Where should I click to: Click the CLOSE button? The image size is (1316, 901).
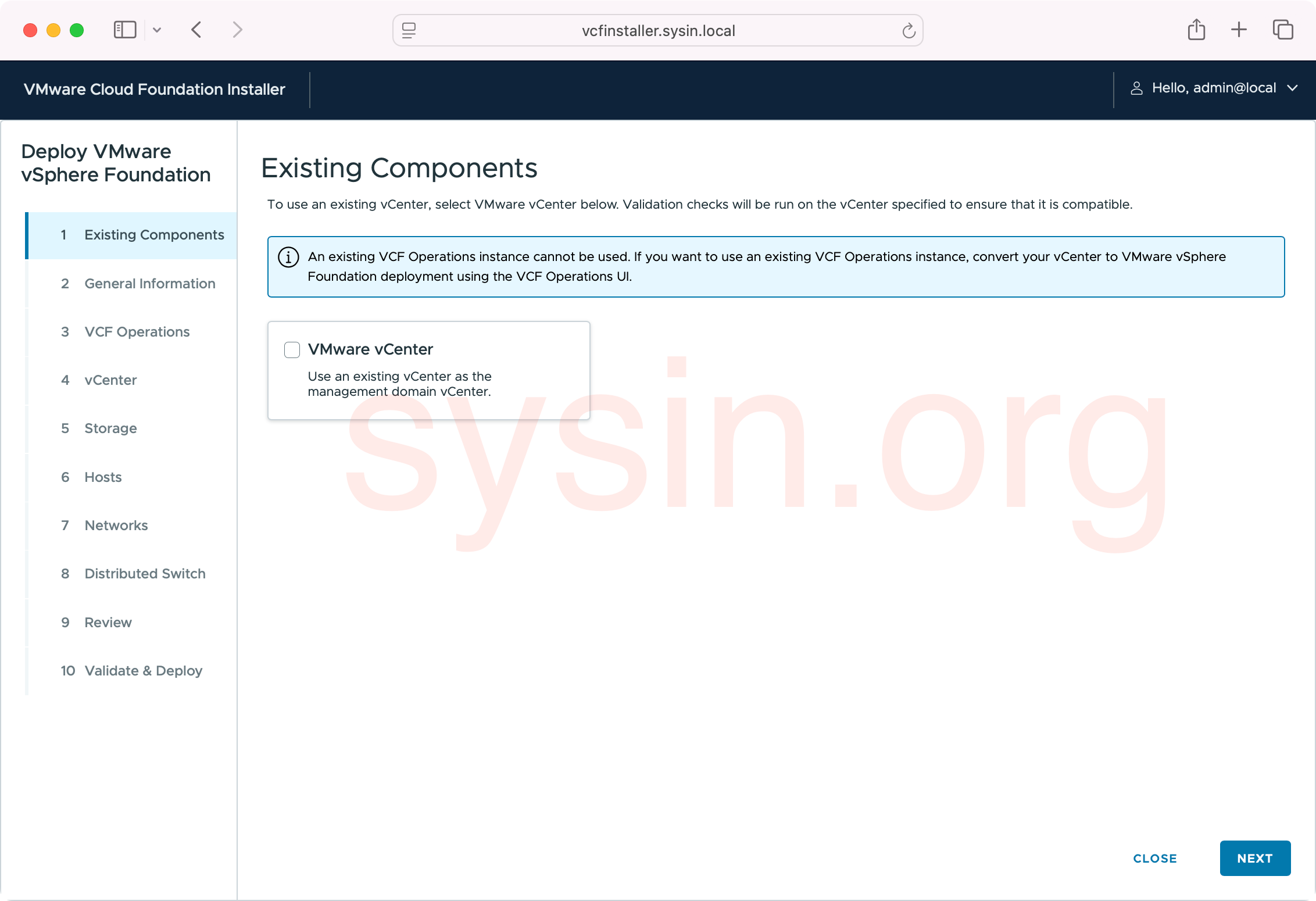pyautogui.click(x=1154, y=858)
